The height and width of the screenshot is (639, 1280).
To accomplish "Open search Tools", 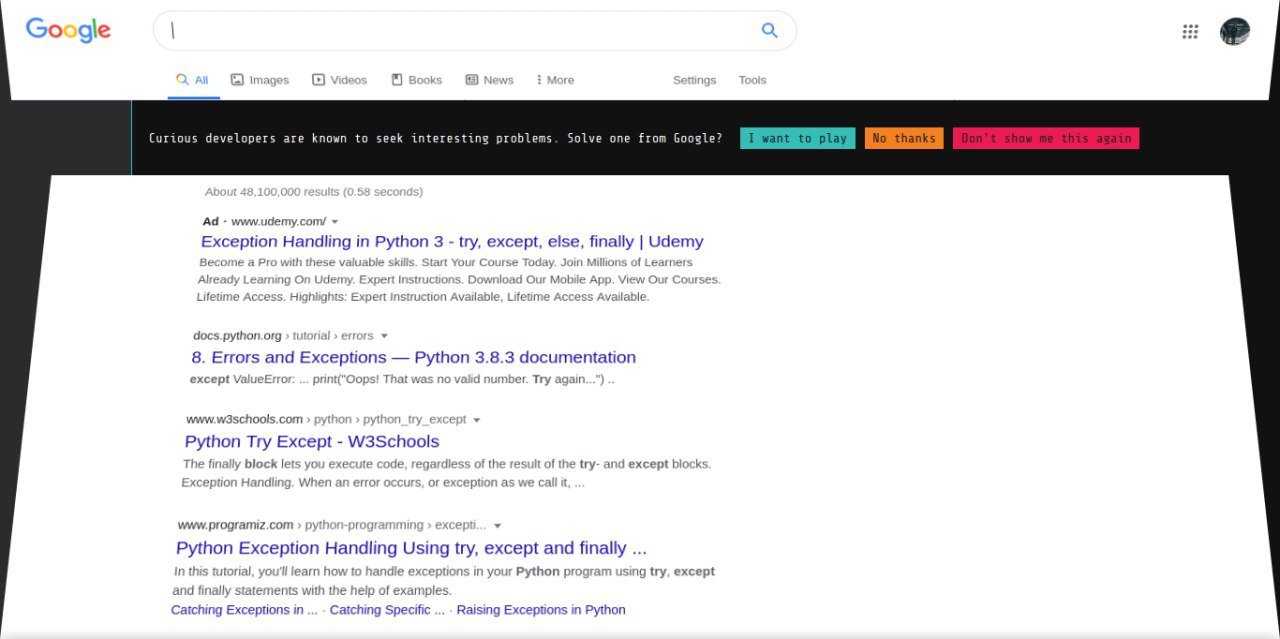I will click(x=752, y=80).
